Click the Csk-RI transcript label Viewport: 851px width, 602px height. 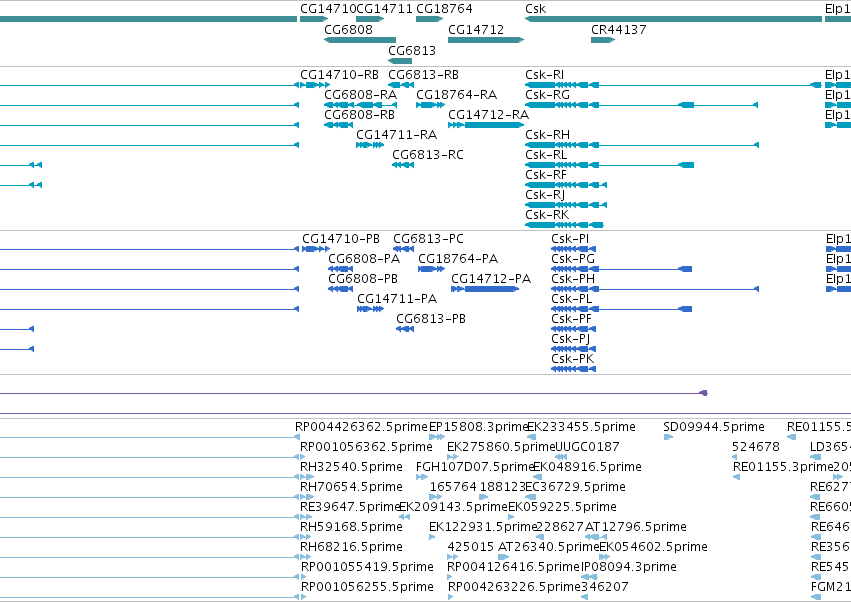click(544, 74)
